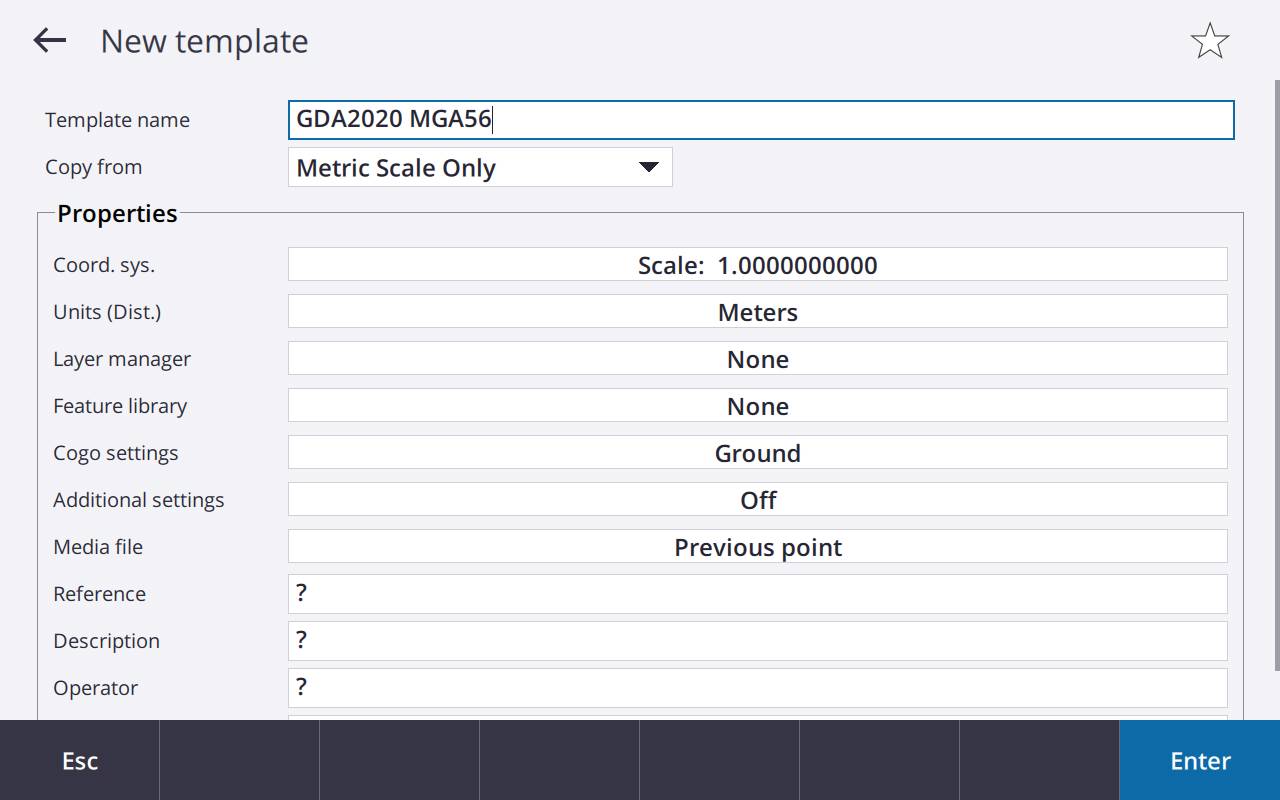Click the 'Media file' label

(x=98, y=547)
